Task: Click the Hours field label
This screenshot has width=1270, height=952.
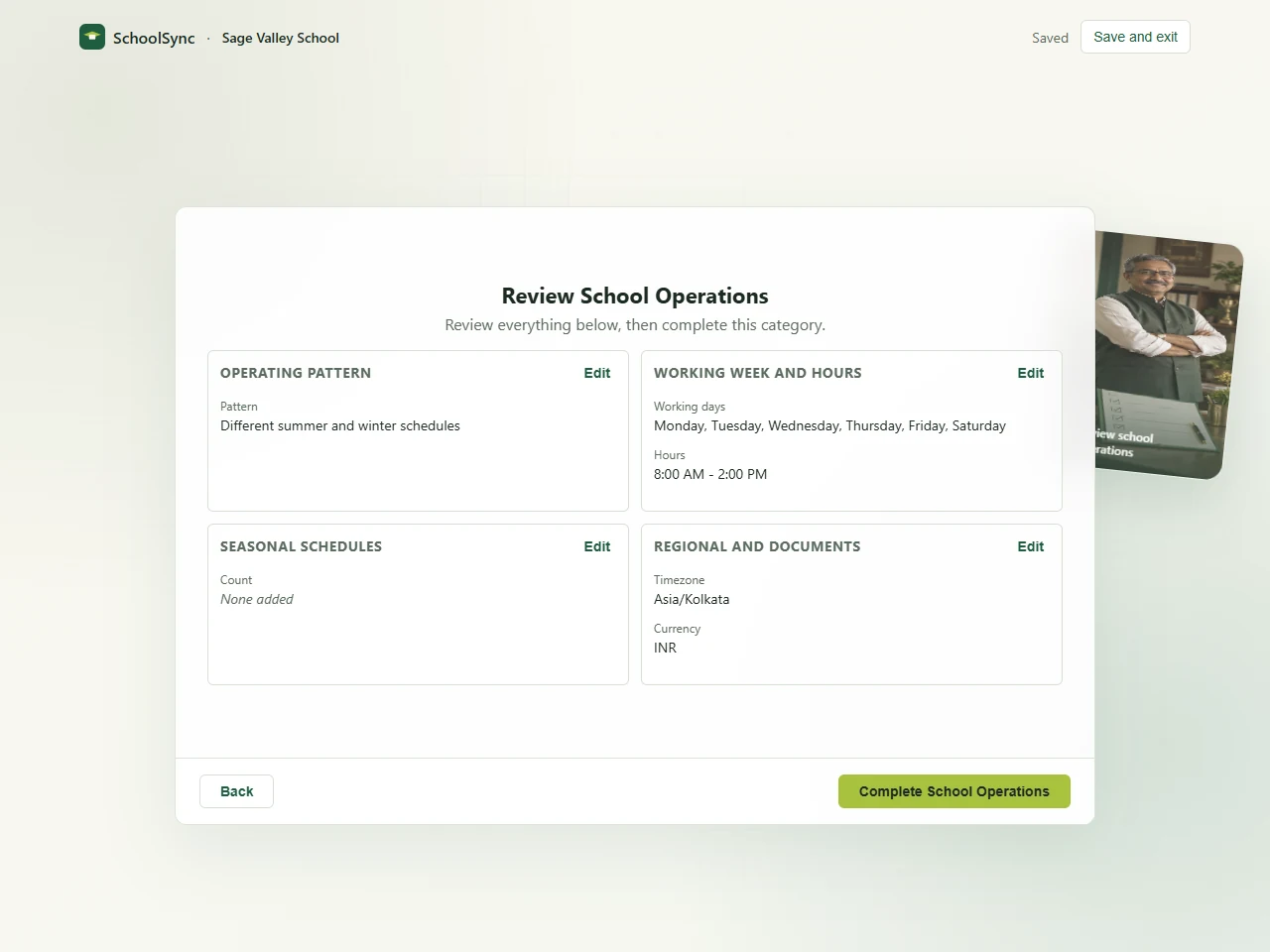Action: (670, 455)
